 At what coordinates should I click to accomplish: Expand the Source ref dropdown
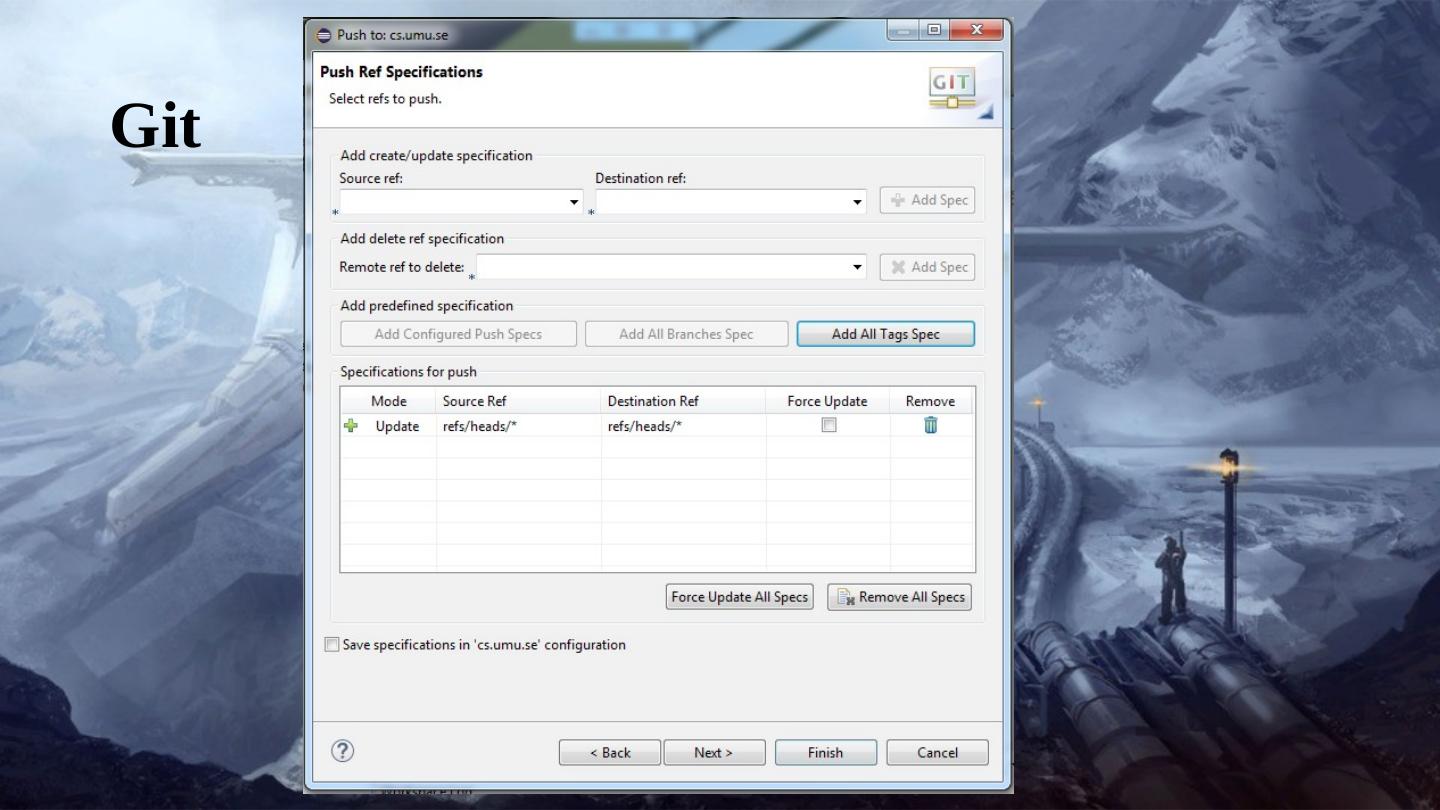(x=574, y=202)
